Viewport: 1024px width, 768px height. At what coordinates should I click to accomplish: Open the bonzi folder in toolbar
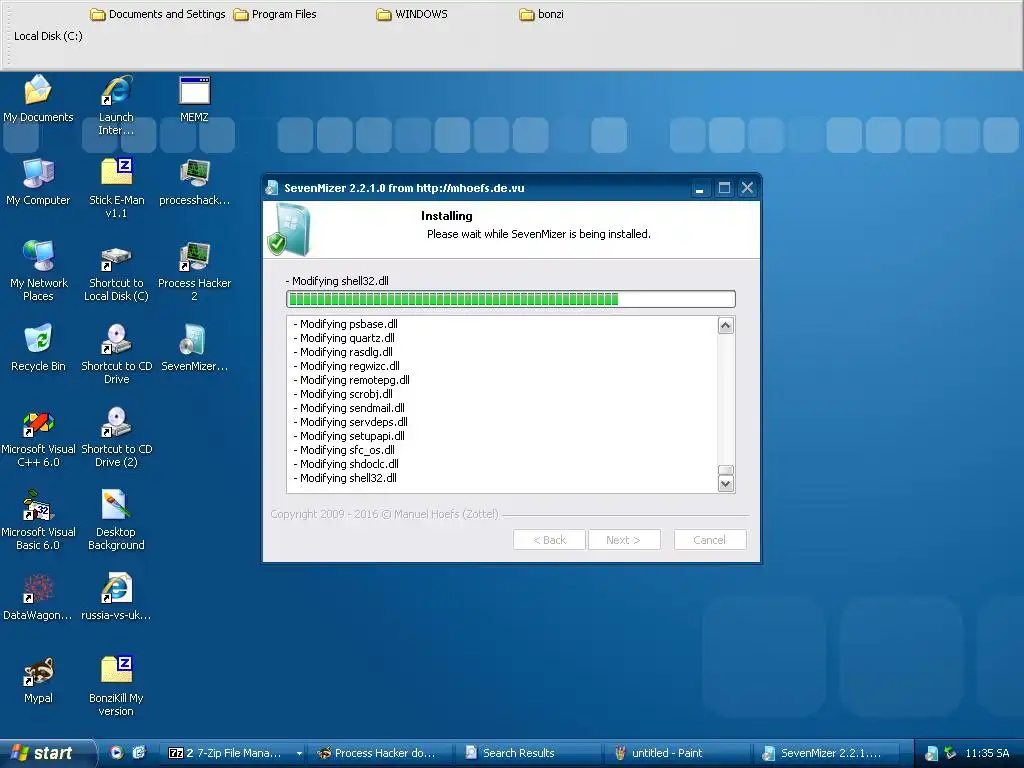point(541,14)
